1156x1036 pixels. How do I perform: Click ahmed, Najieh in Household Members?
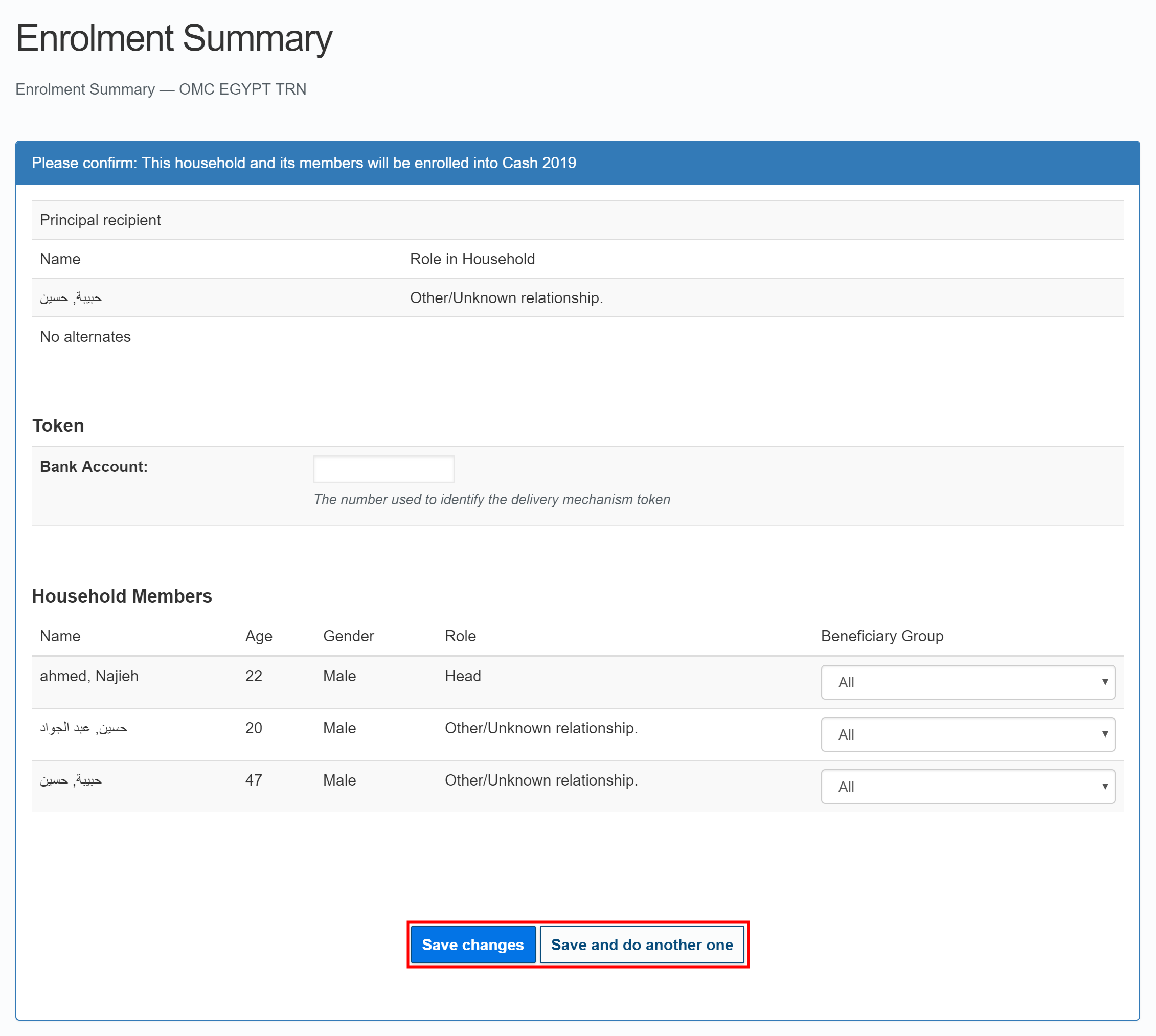89,676
